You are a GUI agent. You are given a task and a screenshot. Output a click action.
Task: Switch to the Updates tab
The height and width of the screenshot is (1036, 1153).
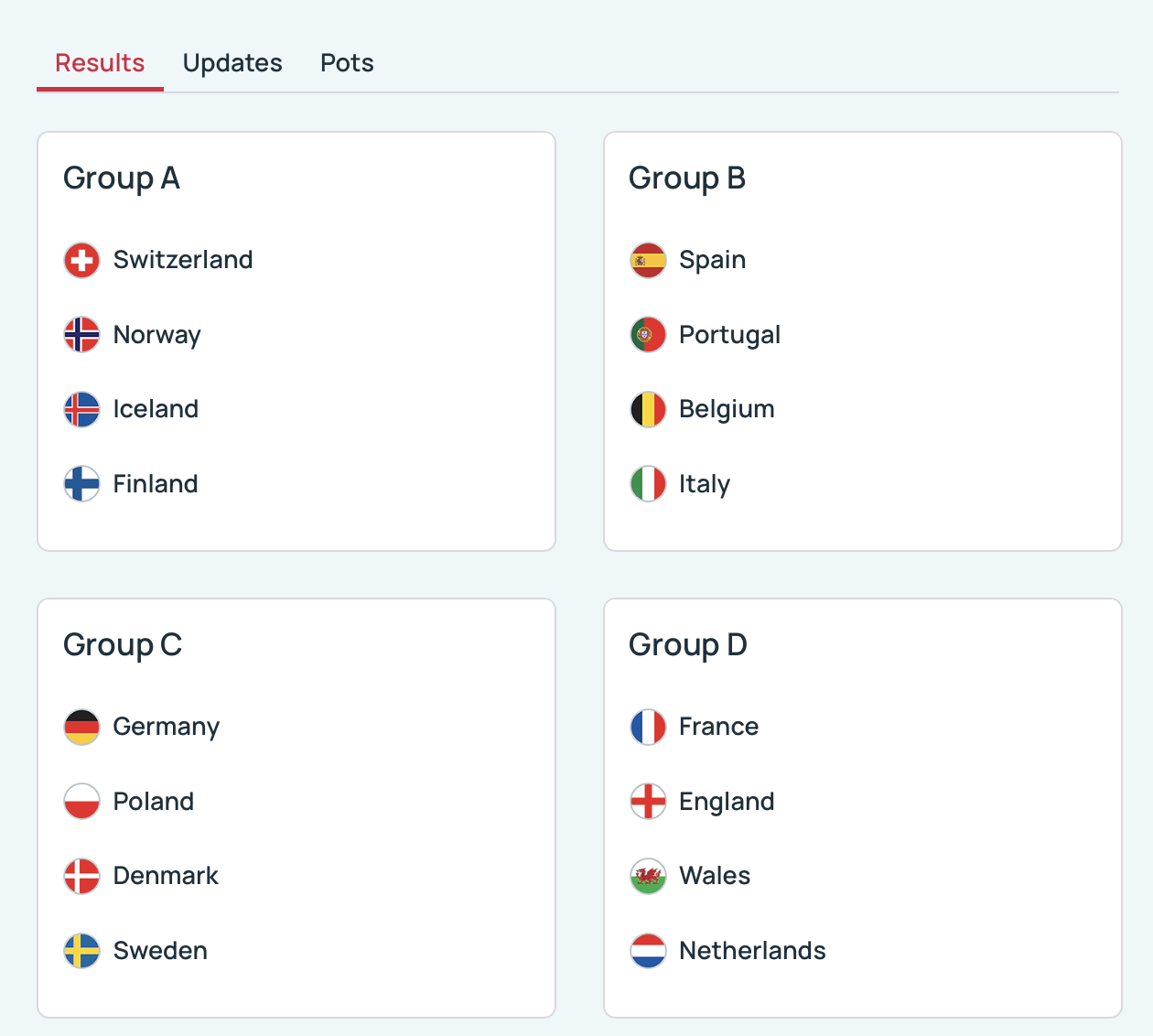tap(232, 63)
